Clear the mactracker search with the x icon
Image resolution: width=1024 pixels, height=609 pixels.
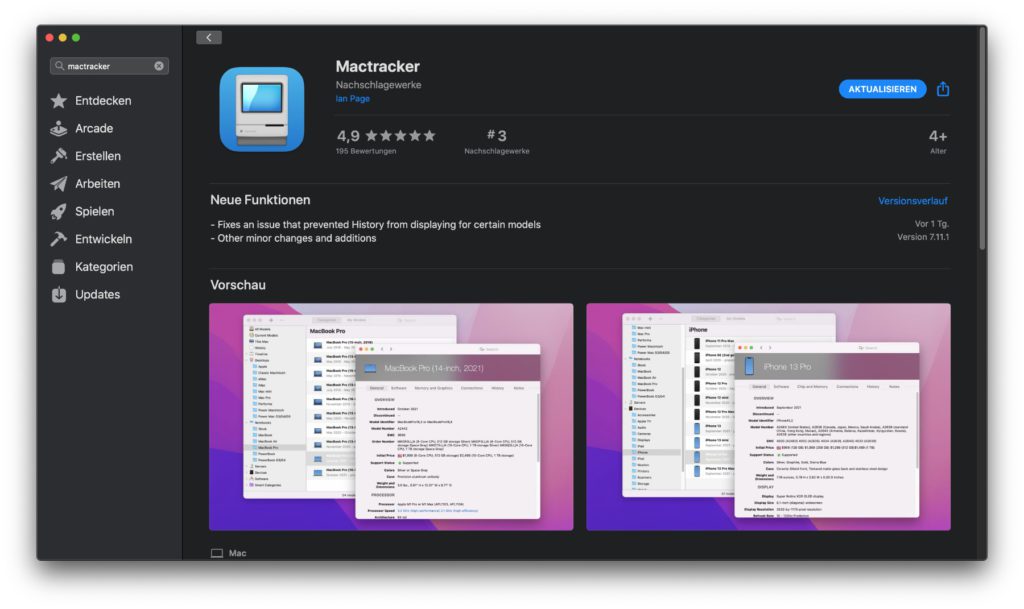click(158, 65)
